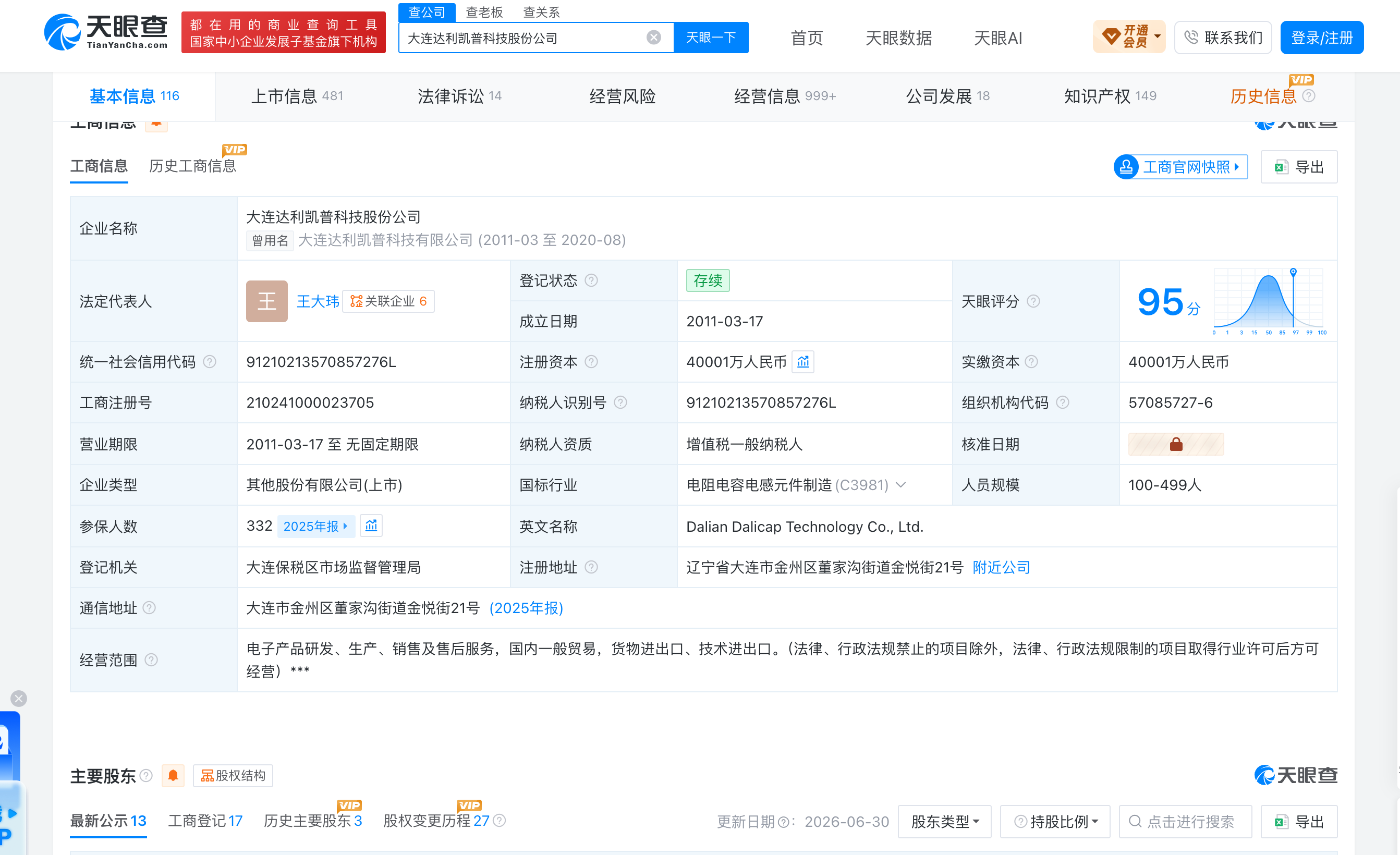Export business info via 导出 button

click(x=1299, y=167)
